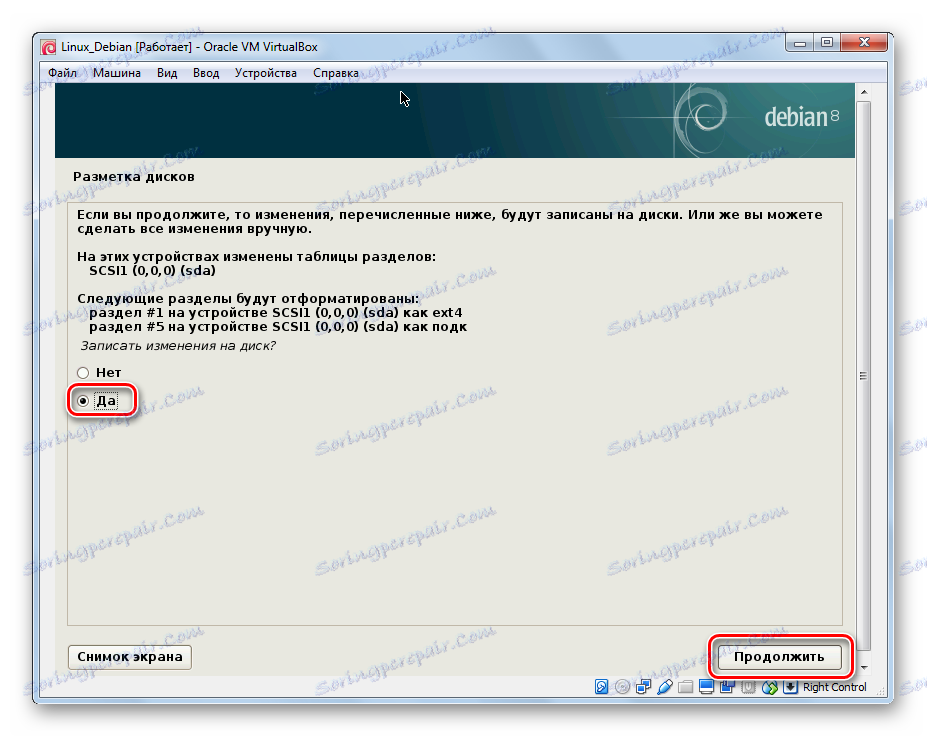This screenshot has height=737, width=927.
Task: Click the Записать изменения на диск? question
Action: [x=178, y=346]
